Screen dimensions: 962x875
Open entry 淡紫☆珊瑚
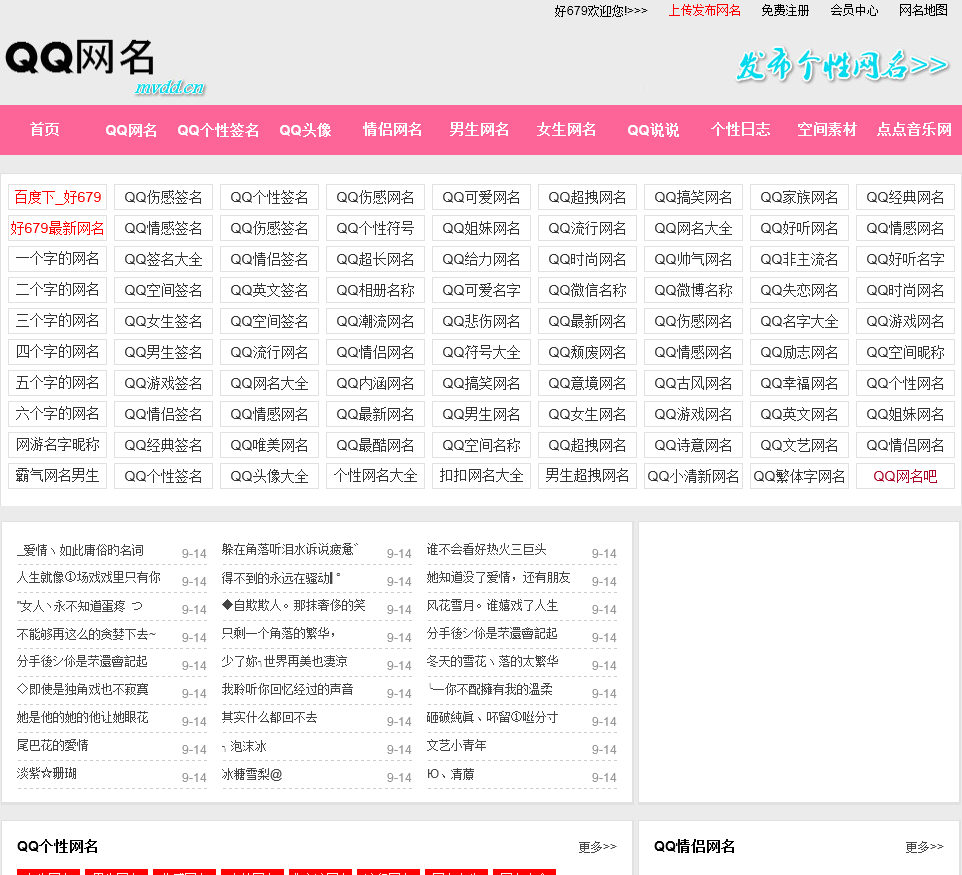point(47,773)
